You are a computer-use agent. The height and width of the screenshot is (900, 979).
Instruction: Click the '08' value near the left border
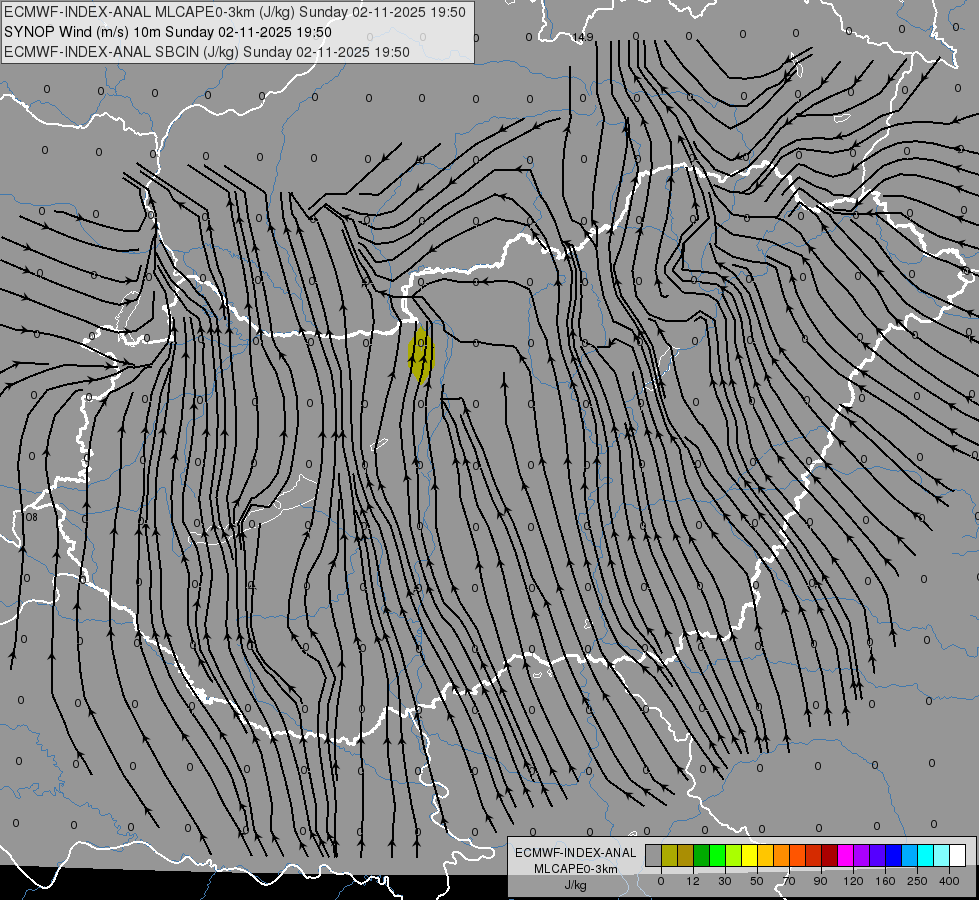[x=31, y=517]
